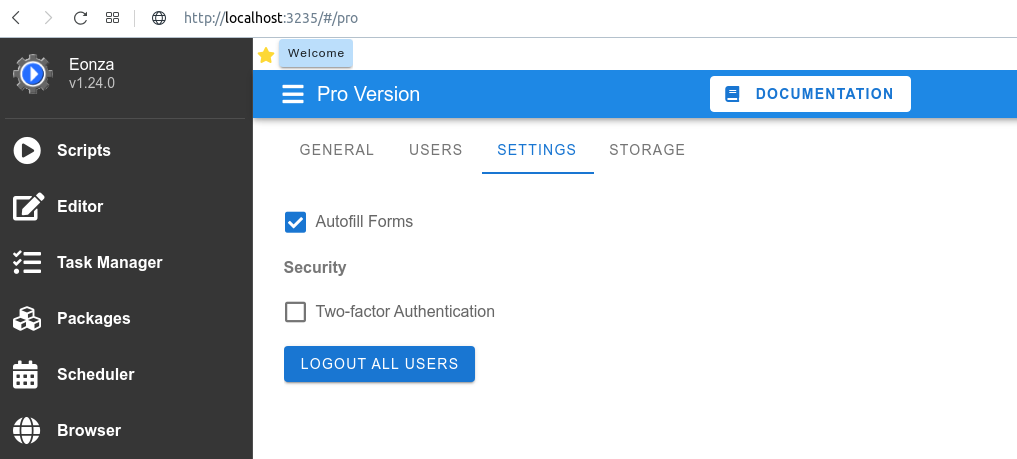Open Task Manager checklist icon
Screen dimensions: 1017x459
(27, 263)
